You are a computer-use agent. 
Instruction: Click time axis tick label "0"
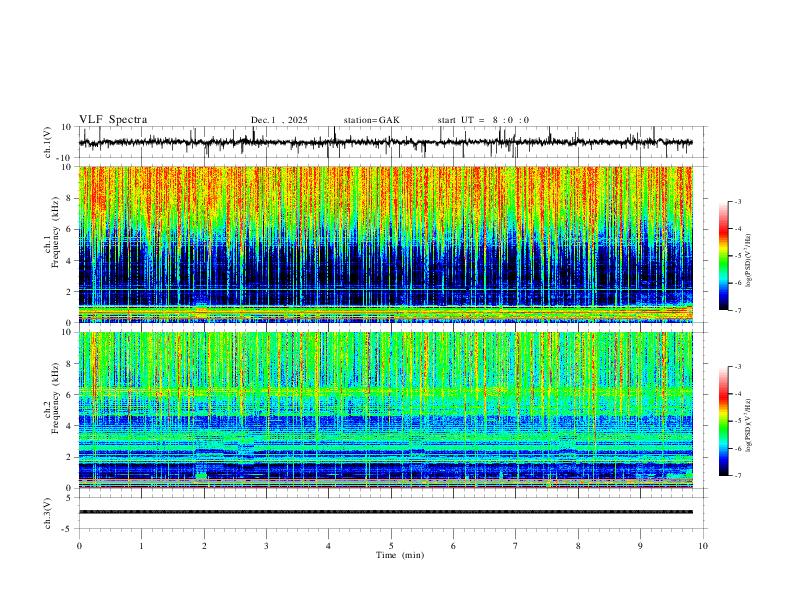point(79,546)
